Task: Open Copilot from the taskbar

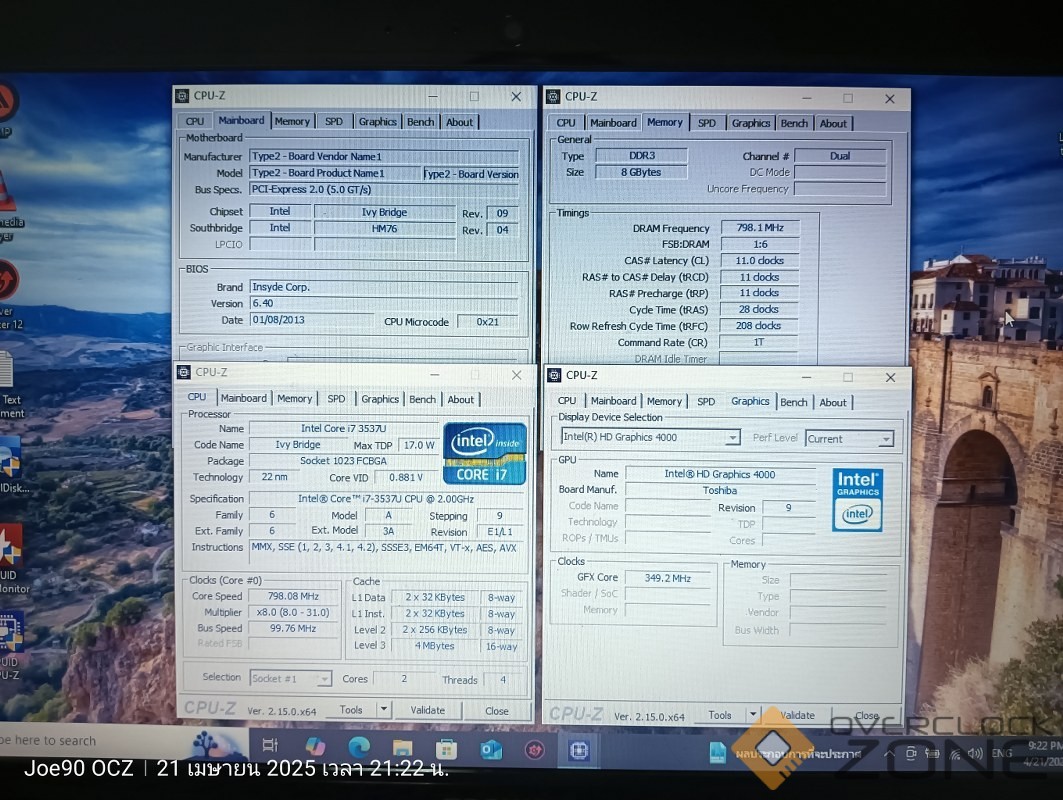Action: [315, 746]
